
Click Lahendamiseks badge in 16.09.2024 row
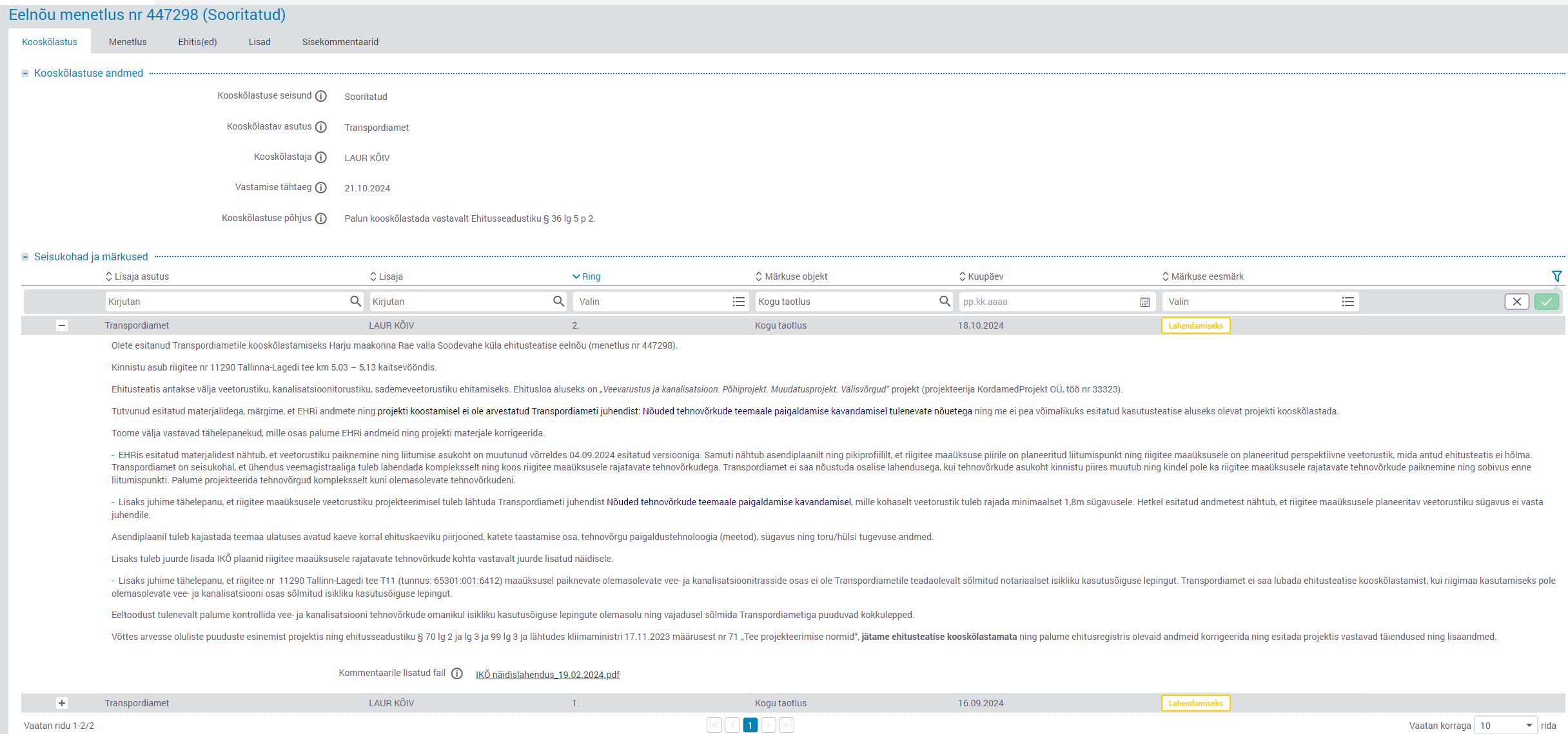pos(1195,703)
